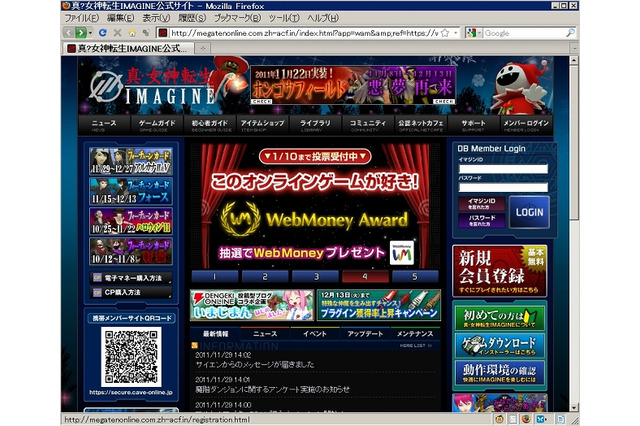Viewport: 640px width, 426px height.
Task: Click the CP購入方法 link
Action: 131,293
